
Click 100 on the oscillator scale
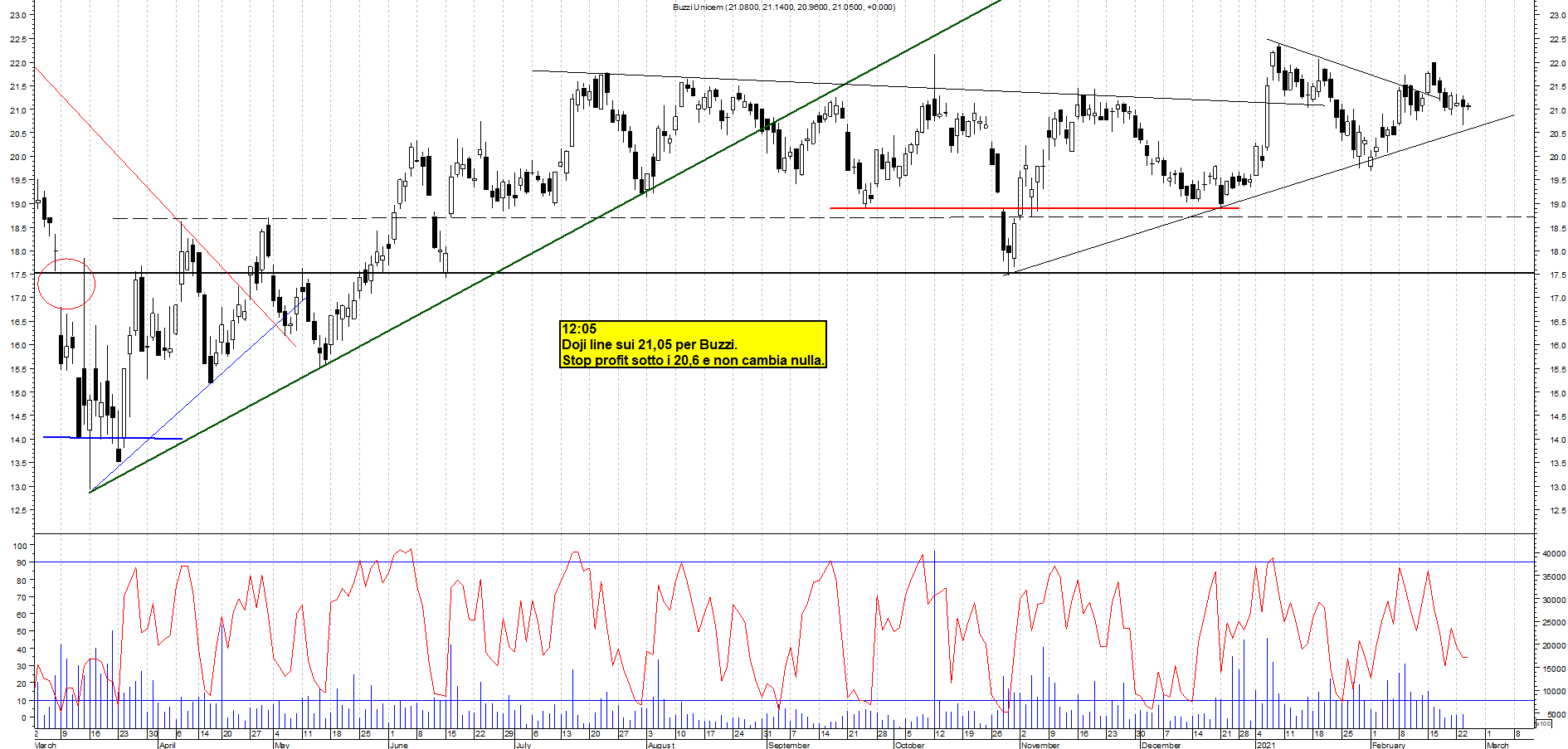tap(20, 546)
